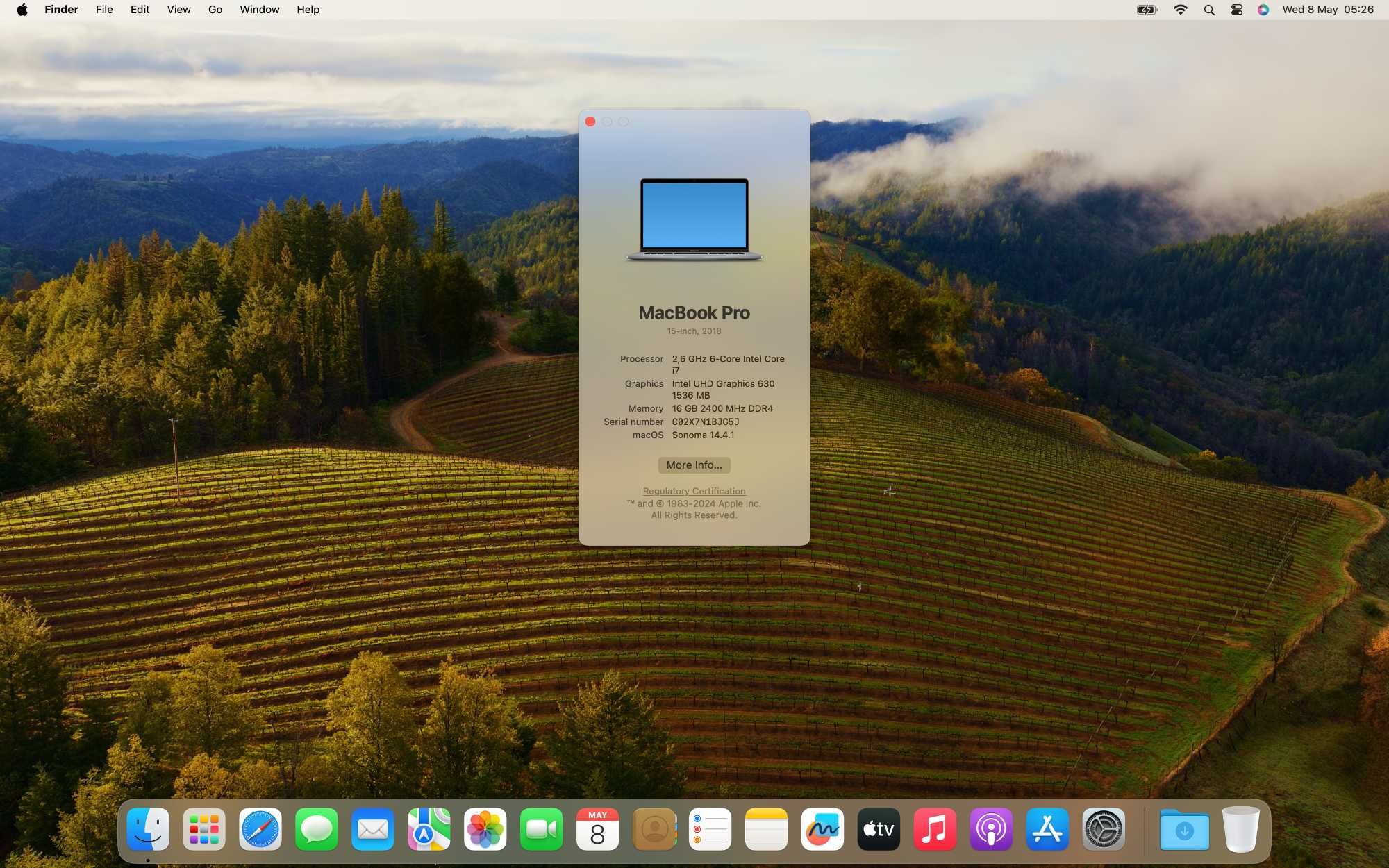This screenshot has width=1389, height=868.
Task: Open the Window menu
Action: coord(259,10)
